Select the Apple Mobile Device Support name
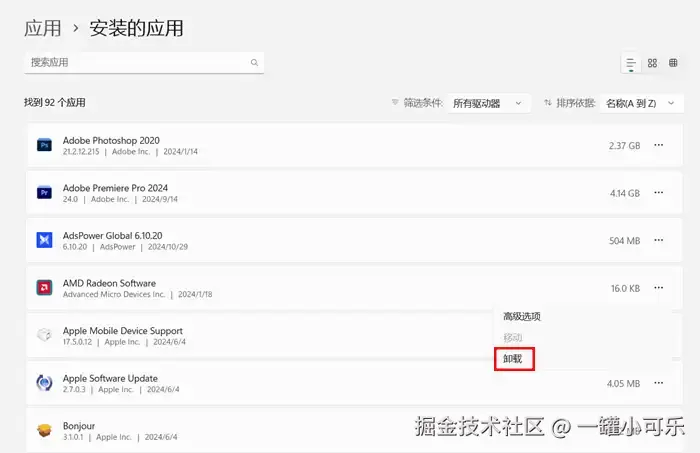 coord(123,331)
